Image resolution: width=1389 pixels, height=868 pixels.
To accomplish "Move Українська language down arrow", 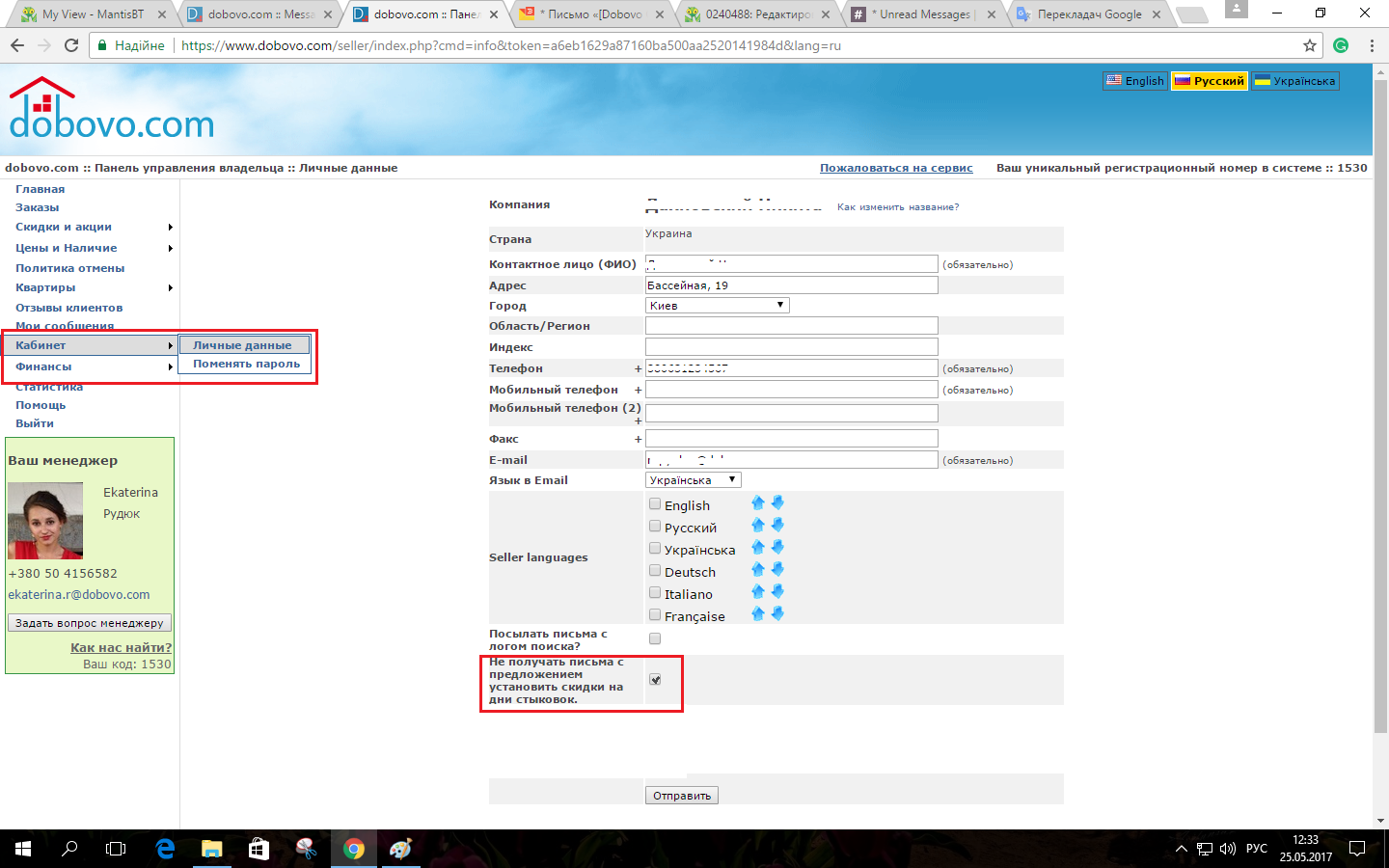I will (777, 547).
